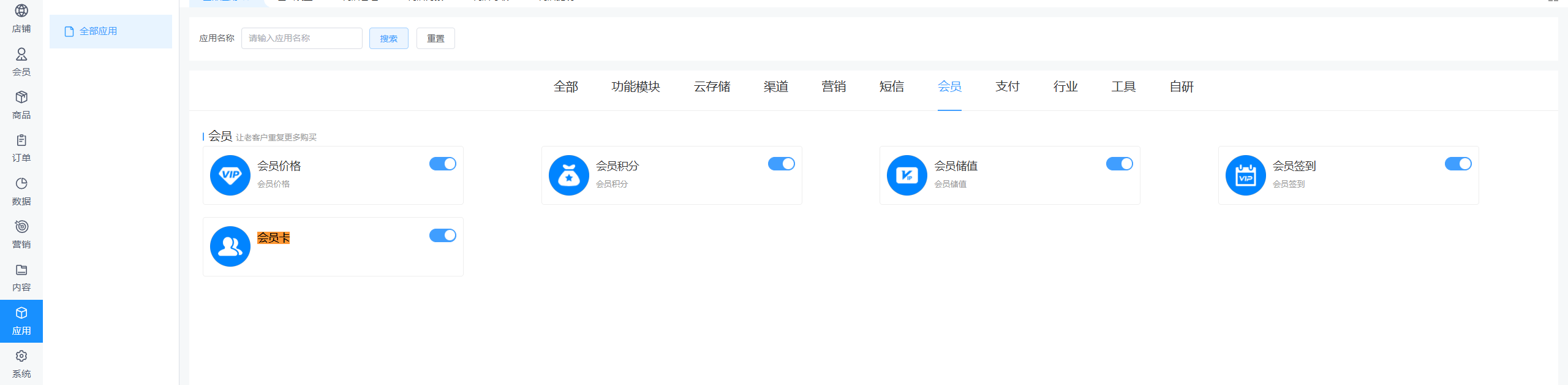Toggle off the 会员卡 switch
The width and height of the screenshot is (1568, 385).
pos(443,235)
